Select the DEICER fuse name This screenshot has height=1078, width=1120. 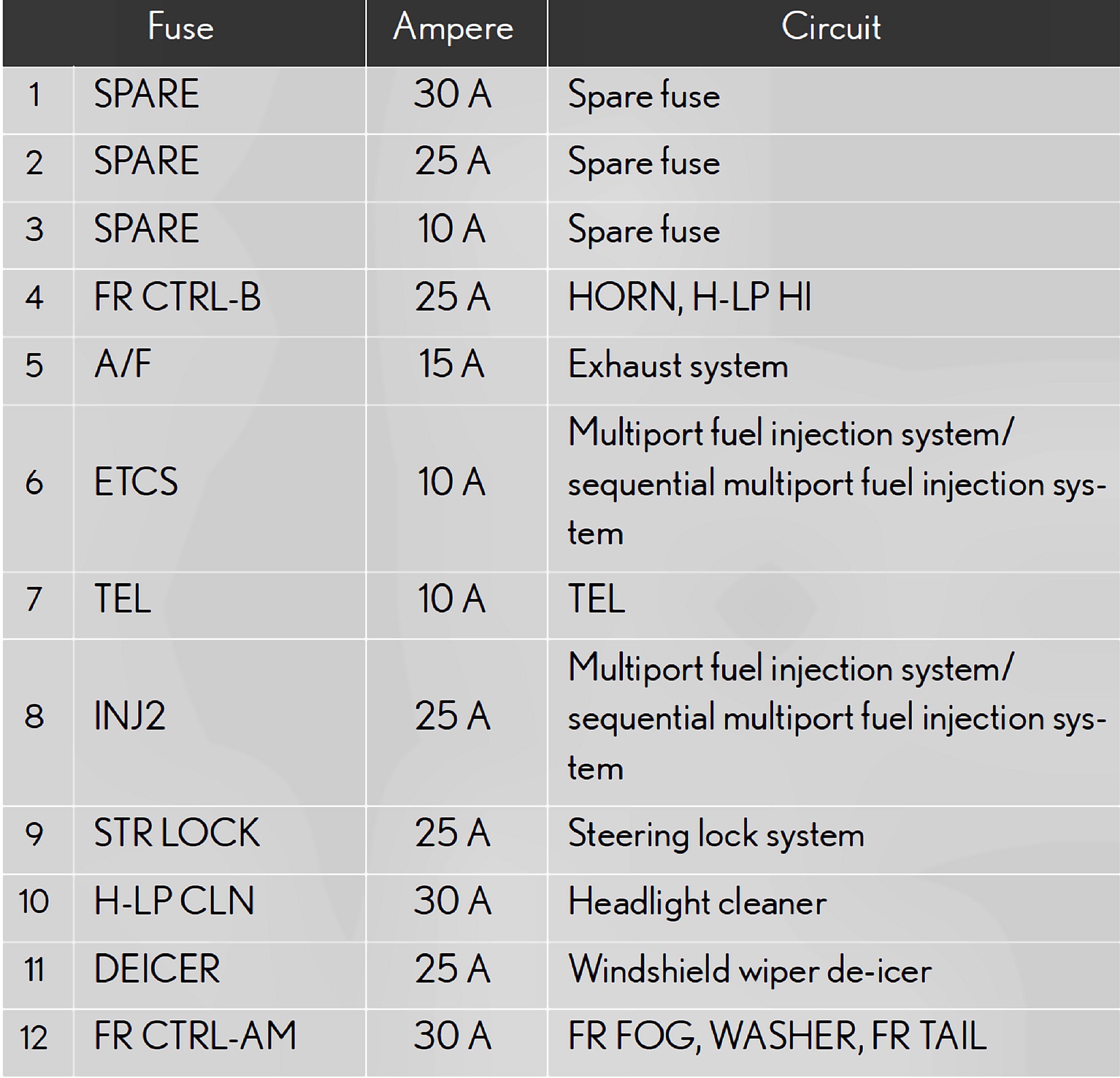pyautogui.click(x=157, y=969)
